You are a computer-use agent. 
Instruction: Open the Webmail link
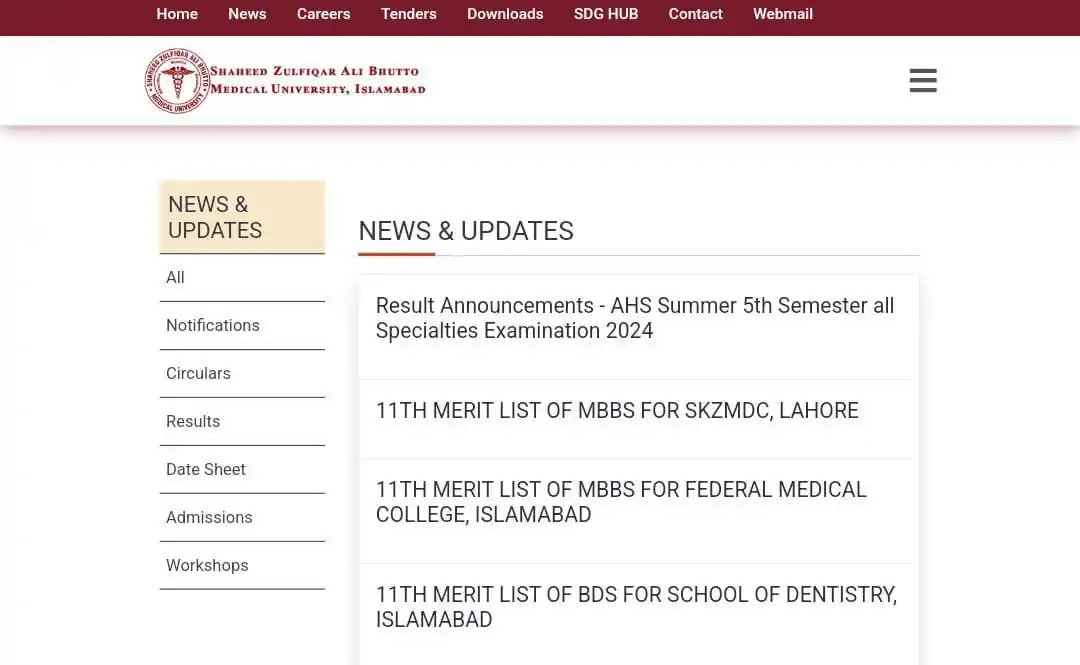point(782,14)
